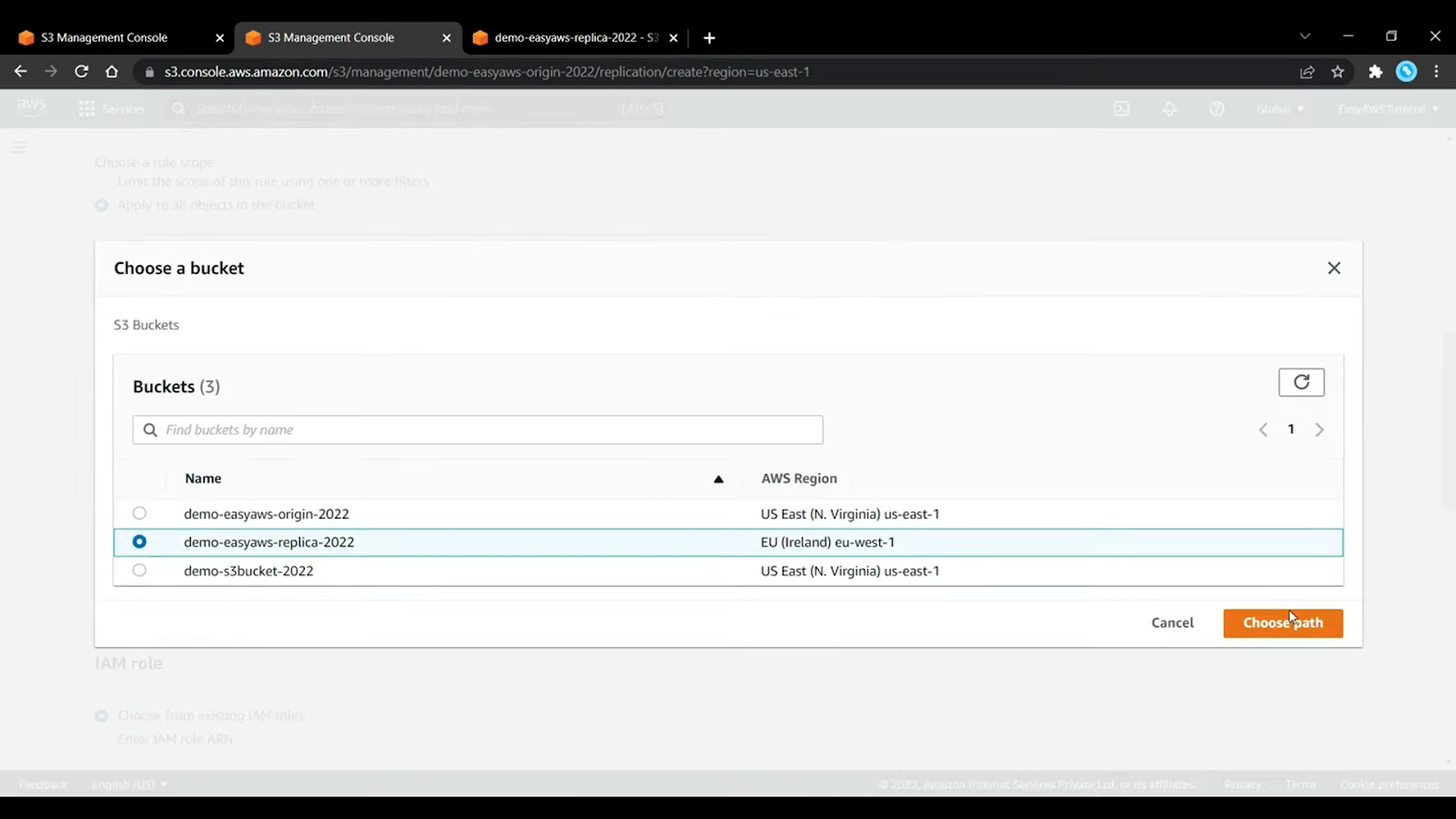Click region cell of demo-s3bucket-2022 row

tap(850, 571)
